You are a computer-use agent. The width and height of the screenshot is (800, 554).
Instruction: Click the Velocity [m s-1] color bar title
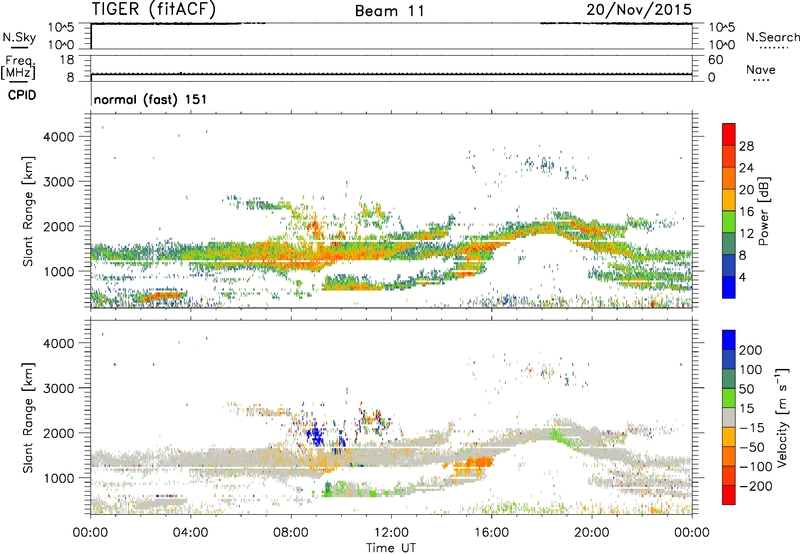click(x=781, y=417)
